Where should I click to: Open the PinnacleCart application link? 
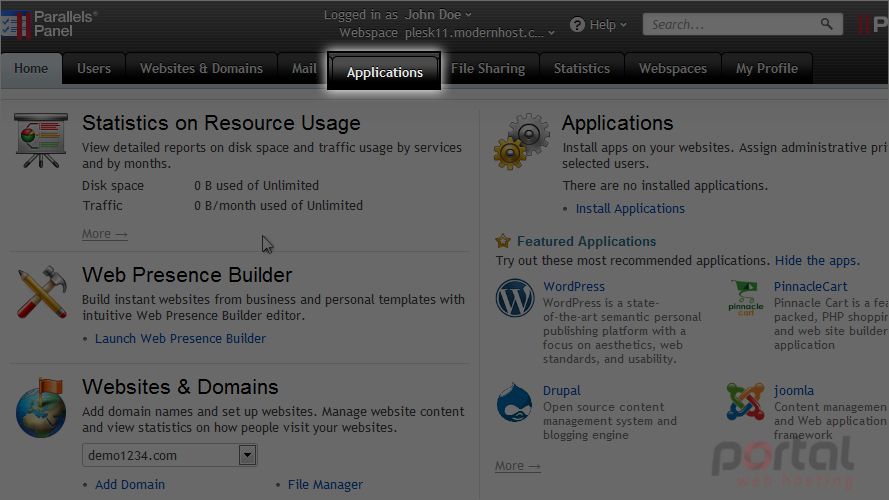point(810,287)
